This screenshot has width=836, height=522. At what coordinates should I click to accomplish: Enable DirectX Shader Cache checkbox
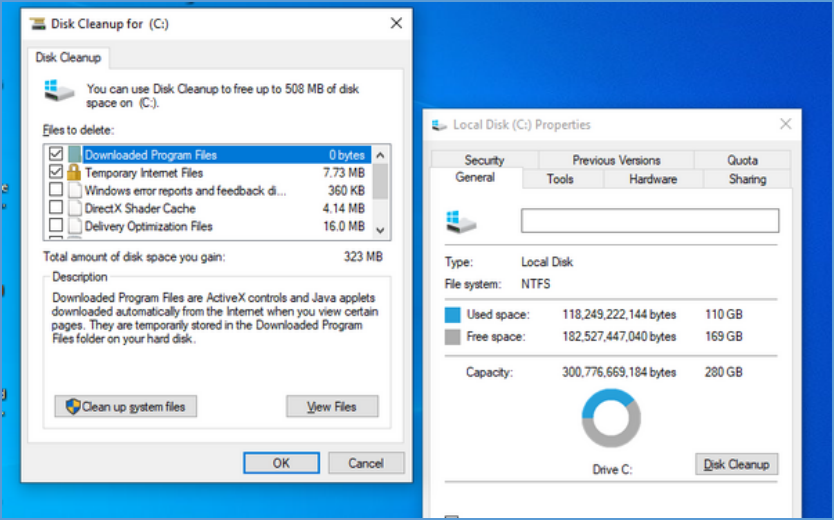tap(55, 207)
